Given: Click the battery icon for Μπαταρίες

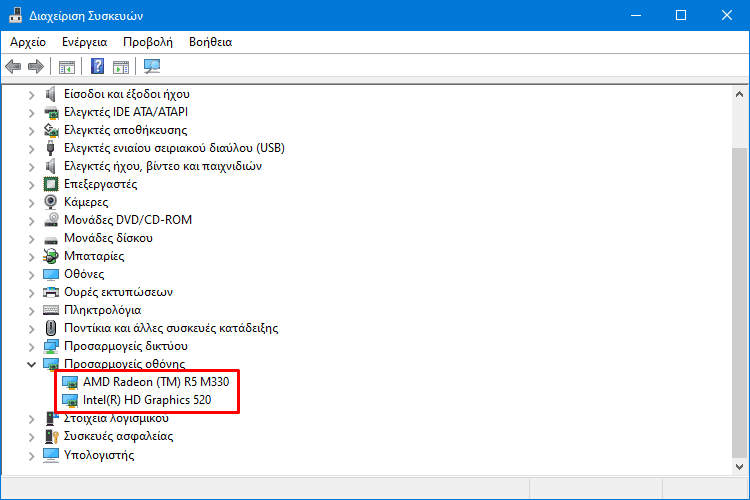Looking at the screenshot, I should [x=51, y=256].
